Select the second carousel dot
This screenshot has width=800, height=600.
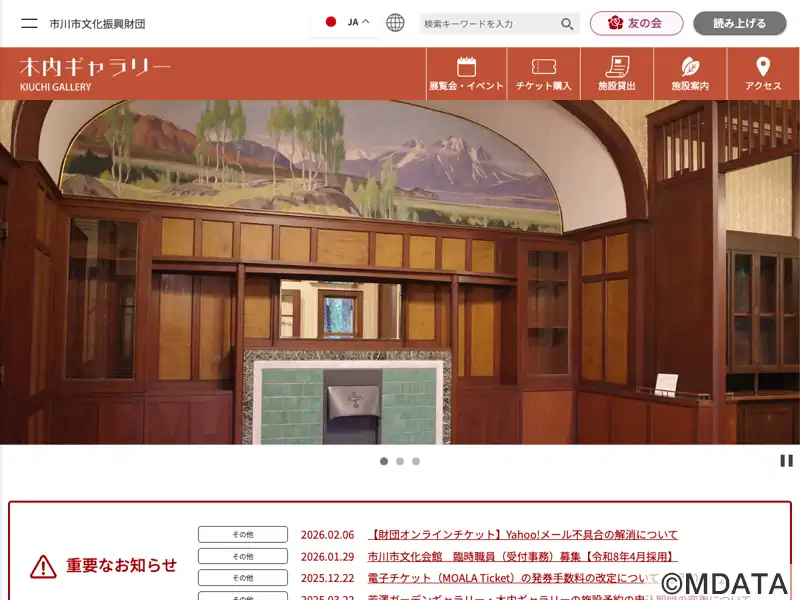pos(400,461)
